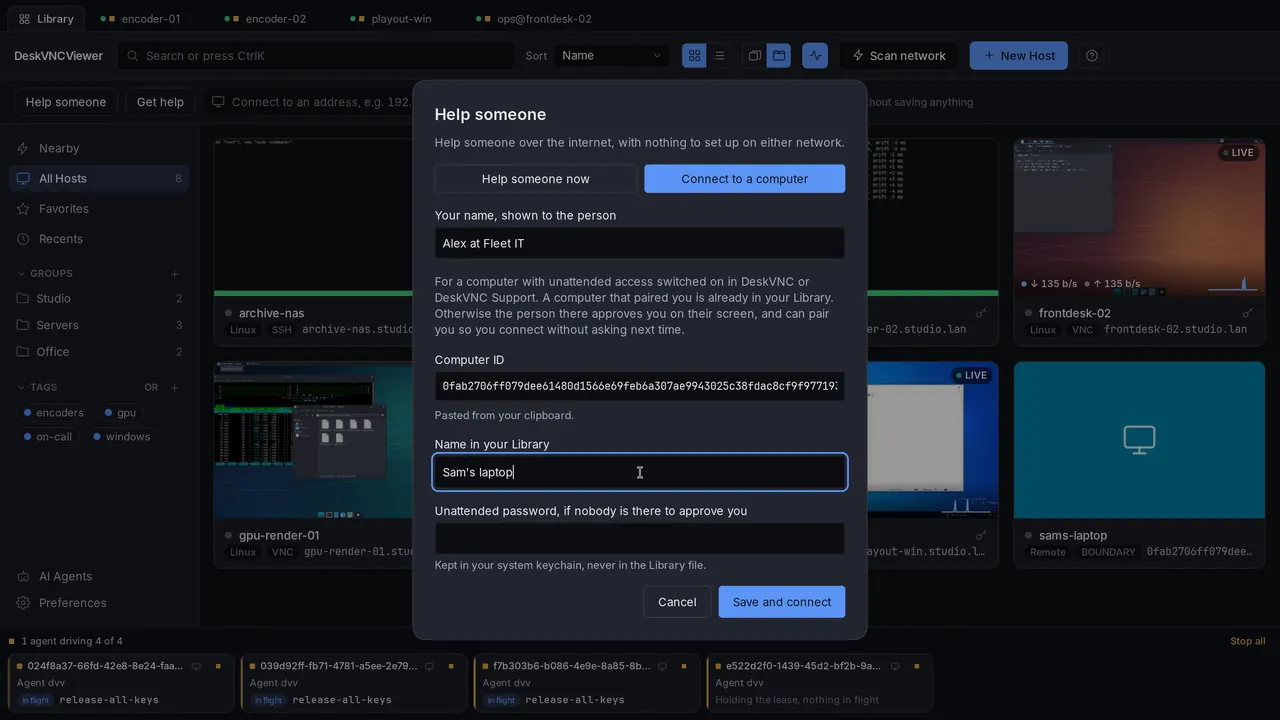Add a new group with plus icon
Viewport: 1280px width, 720px height.
[174, 274]
